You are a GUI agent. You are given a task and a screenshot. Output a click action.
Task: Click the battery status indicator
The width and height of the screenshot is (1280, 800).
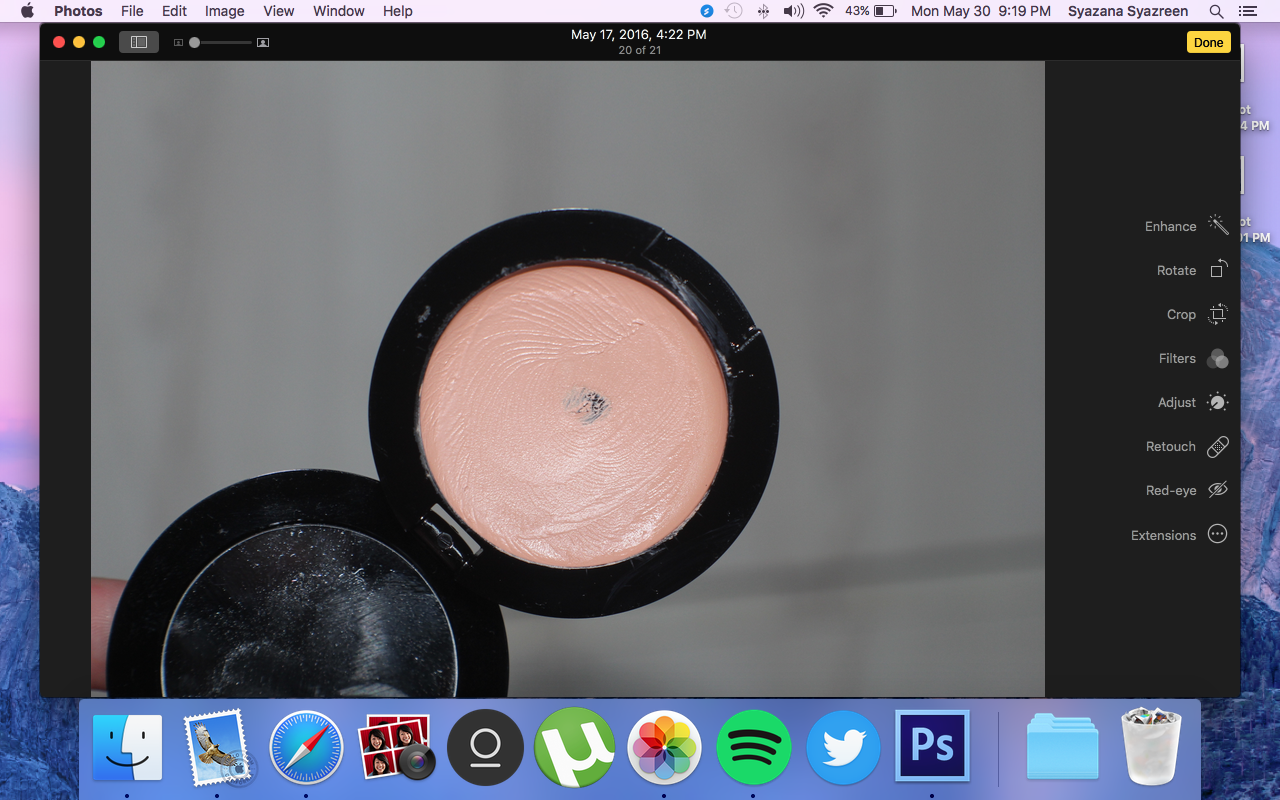[x=870, y=11]
